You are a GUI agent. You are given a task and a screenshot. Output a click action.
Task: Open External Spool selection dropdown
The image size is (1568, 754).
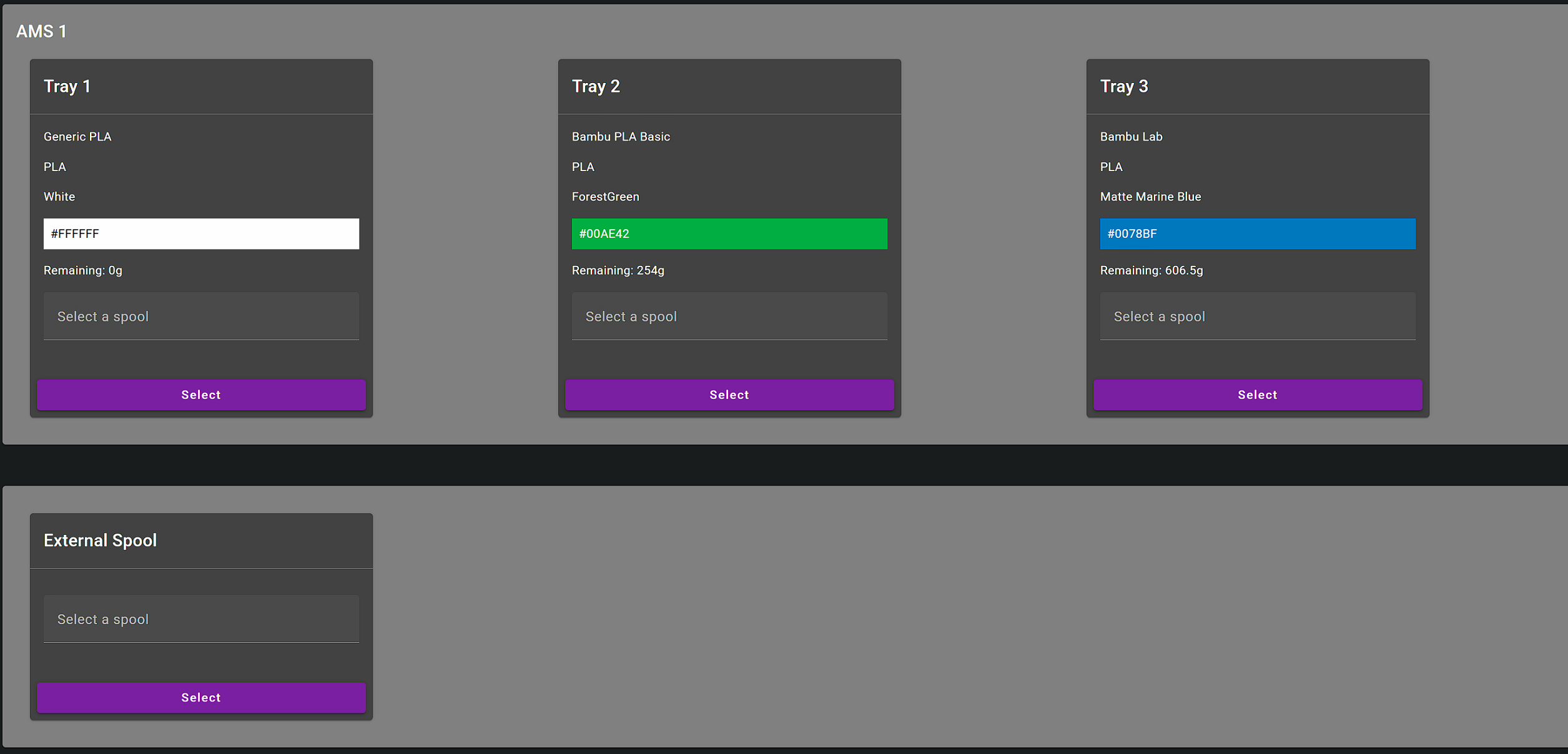(201, 619)
